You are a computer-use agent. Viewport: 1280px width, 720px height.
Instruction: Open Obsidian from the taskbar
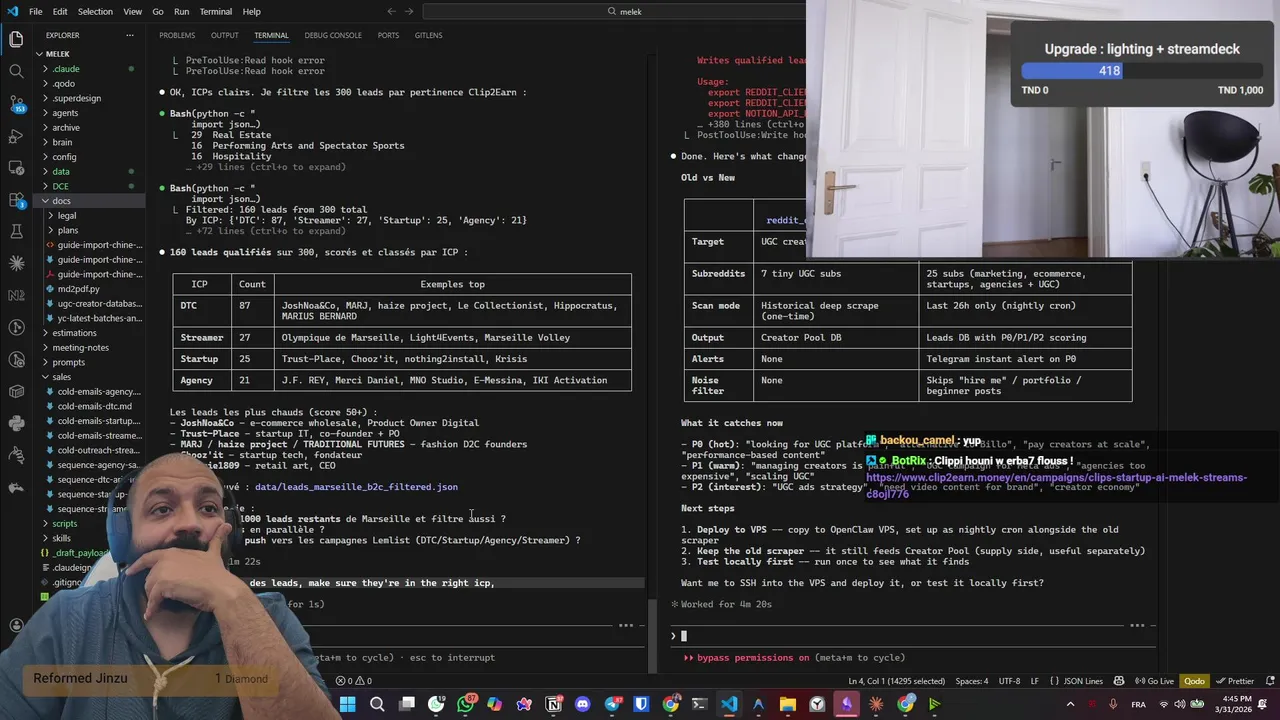(847, 704)
